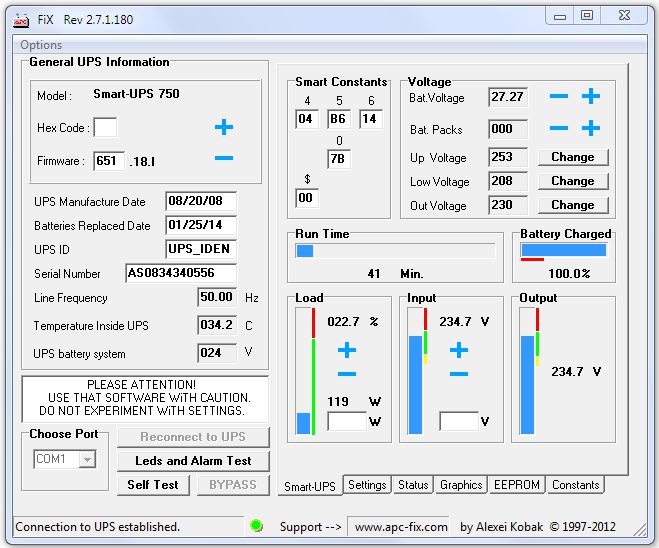Viewport: 659px width, 548px height.
Task: Switch to the EEPROM tab
Action: tap(517, 485)
